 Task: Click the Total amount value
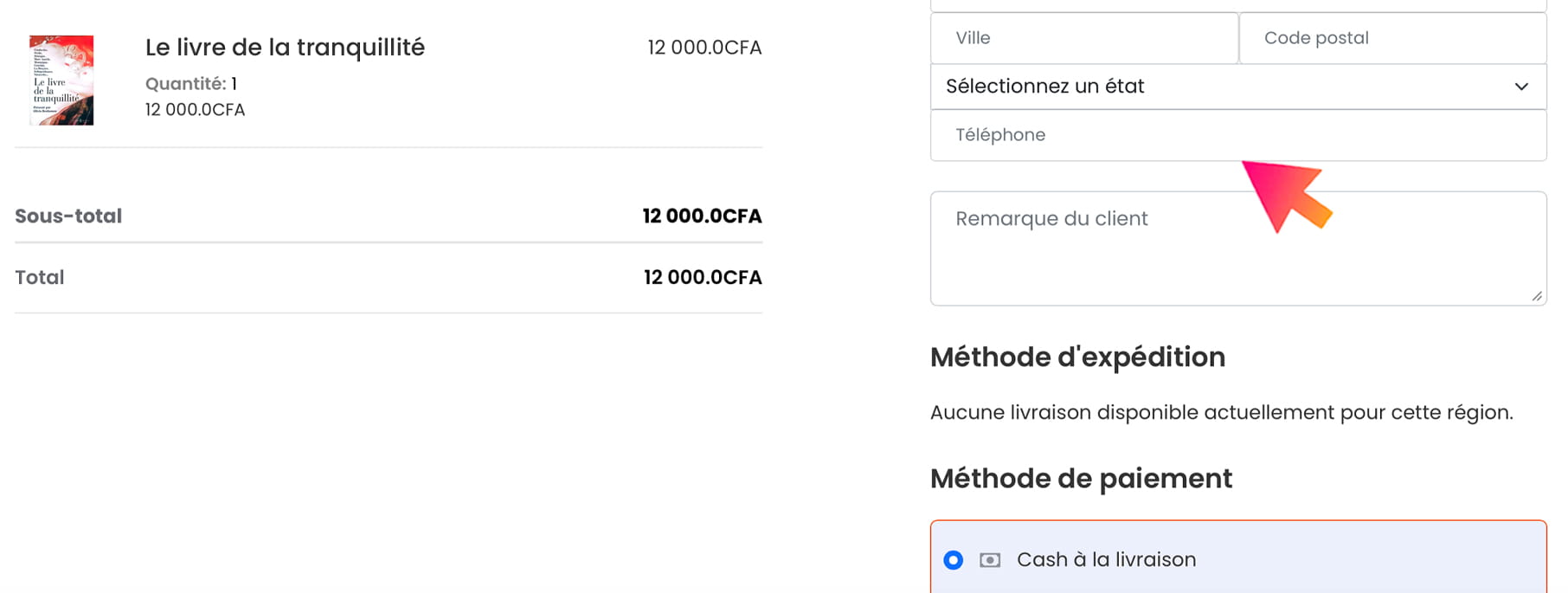coord(703,278)
